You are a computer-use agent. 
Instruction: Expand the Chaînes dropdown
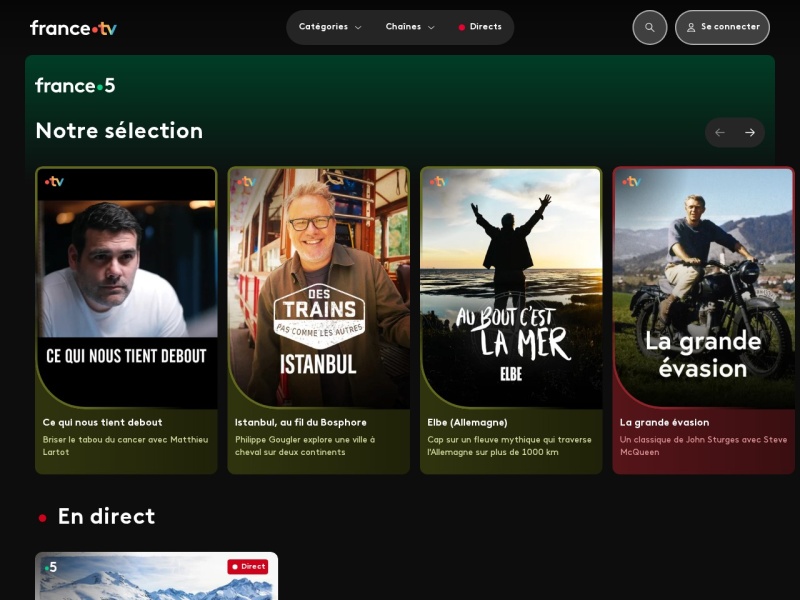pos(410,27)
